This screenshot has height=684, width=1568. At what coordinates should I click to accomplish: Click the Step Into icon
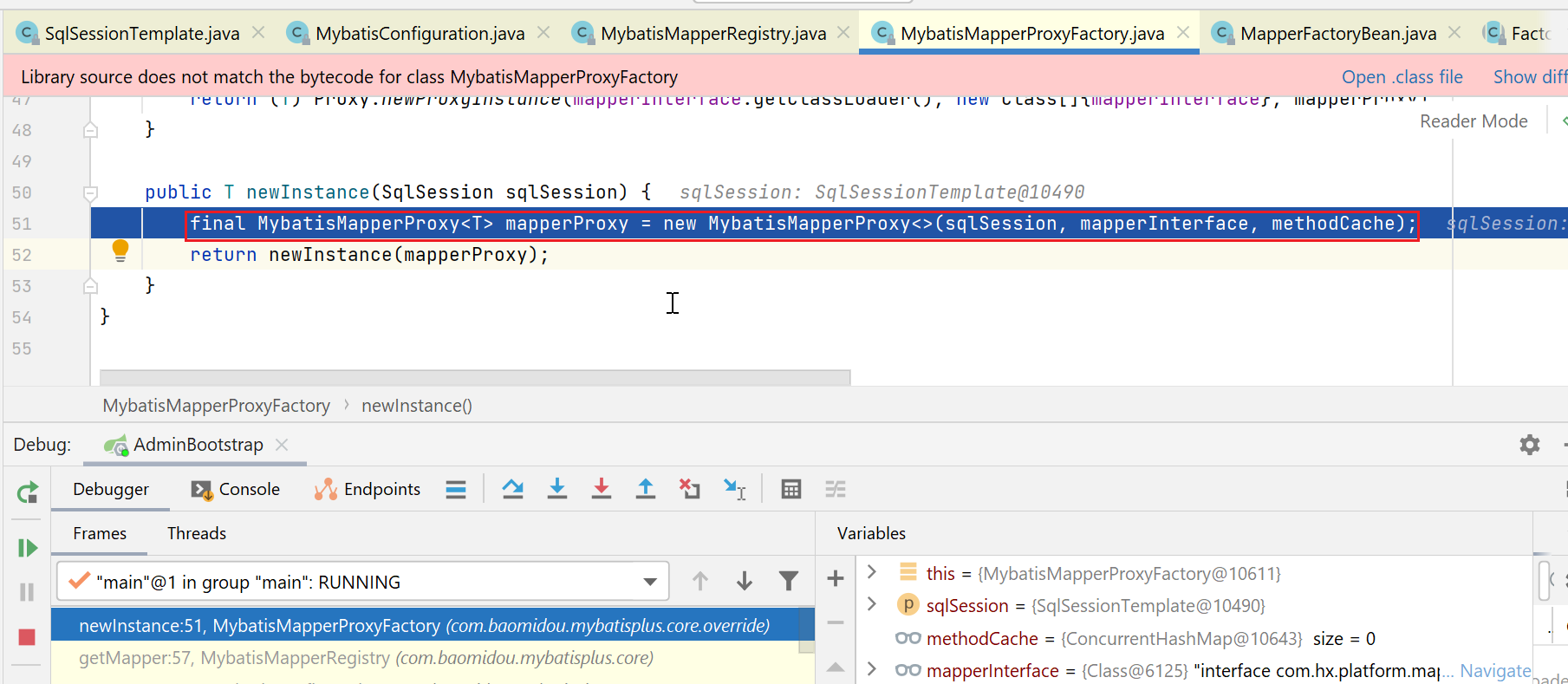point(557,489)
